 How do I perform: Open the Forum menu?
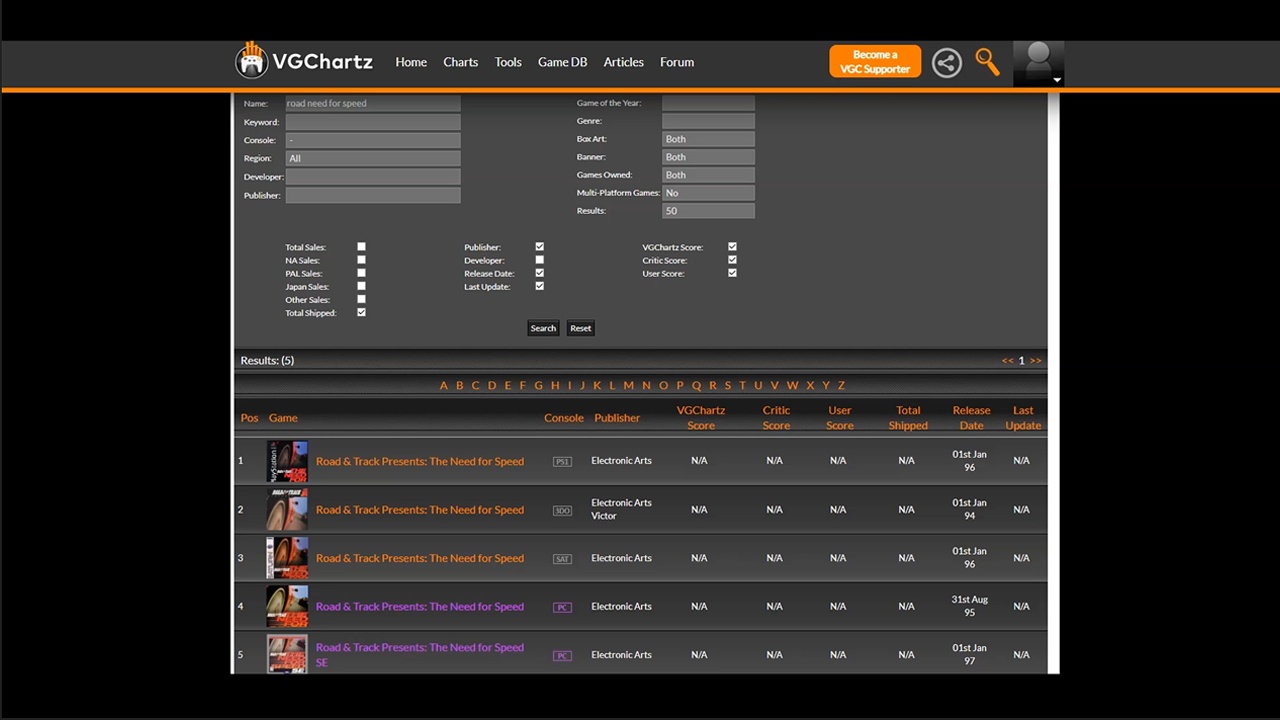point(677,62)
